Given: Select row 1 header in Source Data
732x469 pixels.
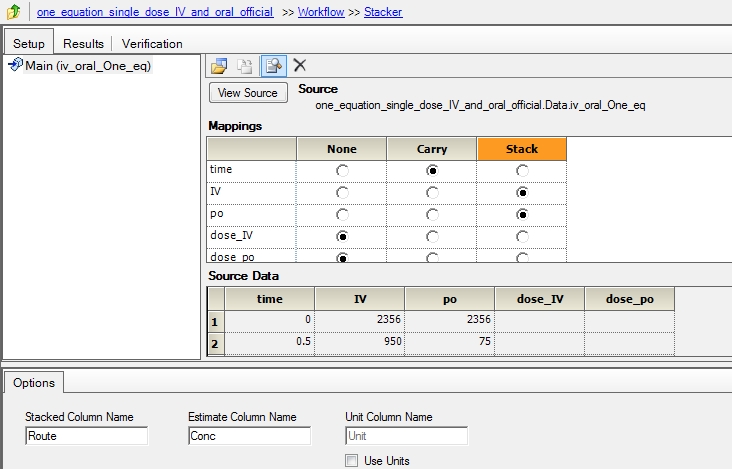Looking at the screenshot, I should point(216,322).
